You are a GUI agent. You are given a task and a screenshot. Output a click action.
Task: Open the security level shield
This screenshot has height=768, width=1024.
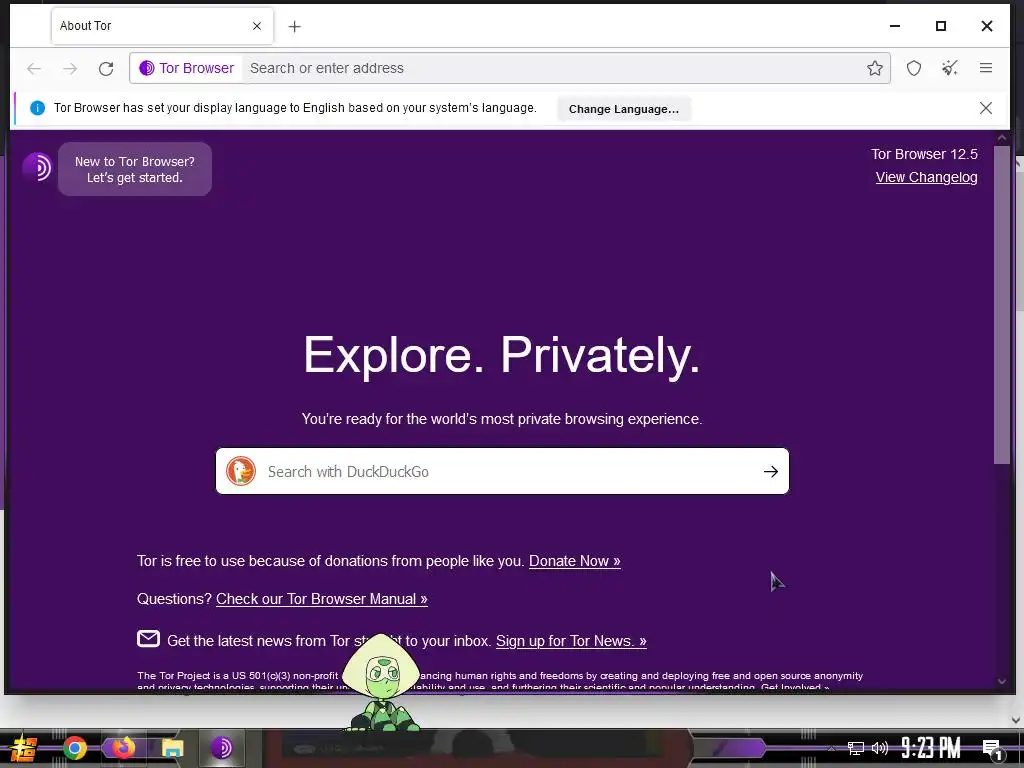[x=914, y=68]
